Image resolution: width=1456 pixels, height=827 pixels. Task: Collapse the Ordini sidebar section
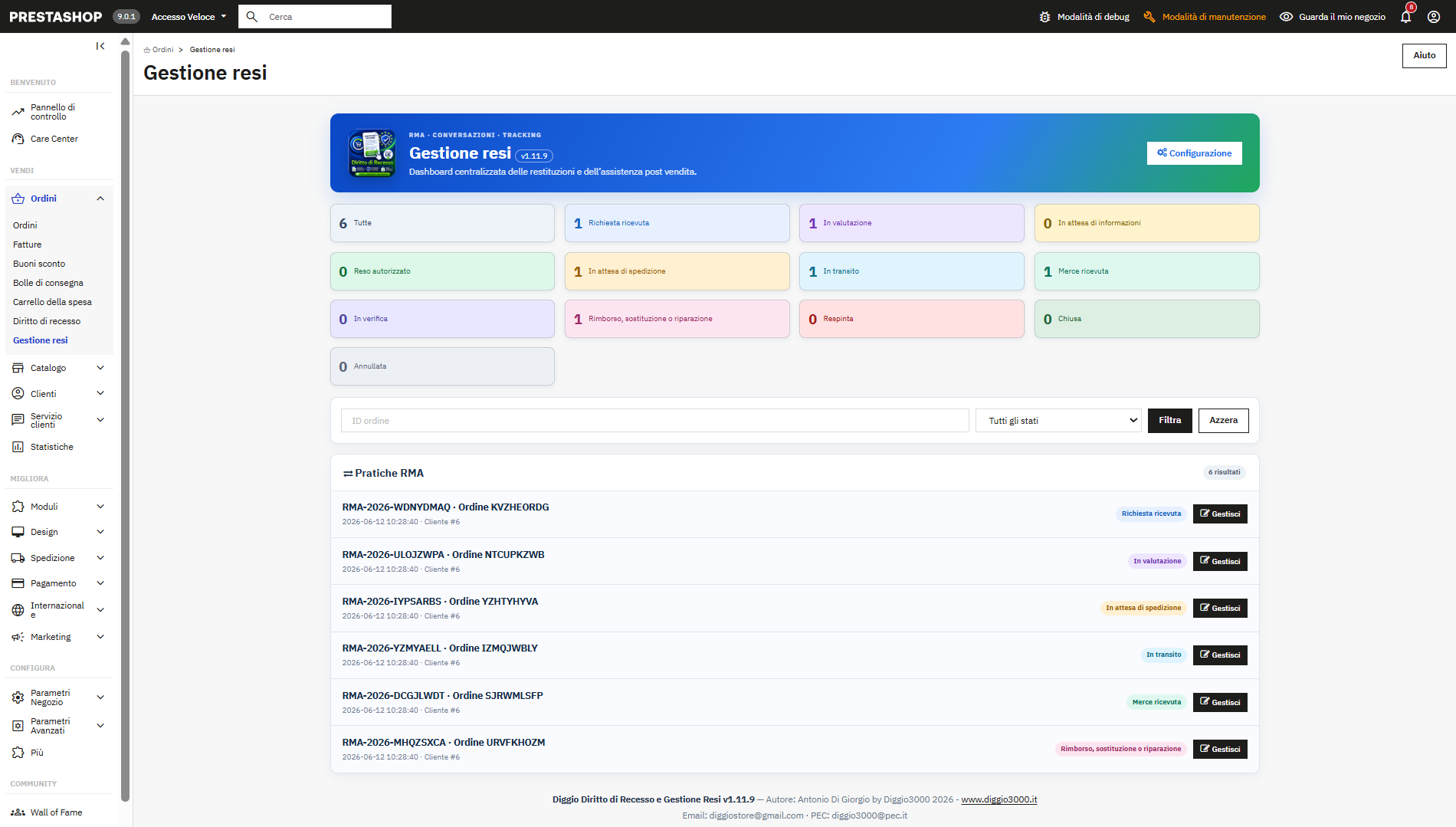tap(100, 199)
